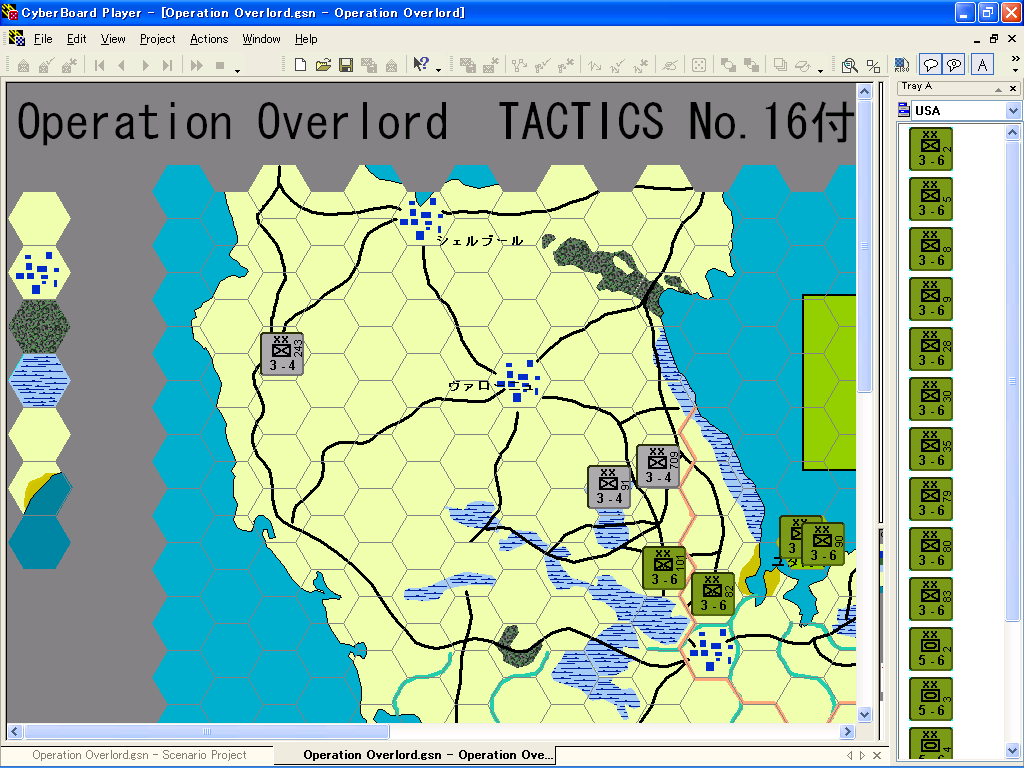1024x768 pixels.
Task: Open the Project menu
Action: tap(157, 39)
